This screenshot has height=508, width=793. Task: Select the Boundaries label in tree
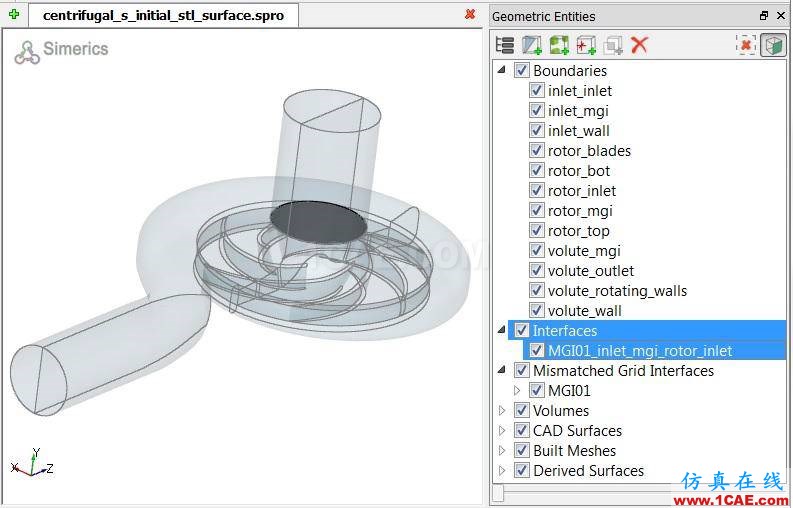point(569,71)
